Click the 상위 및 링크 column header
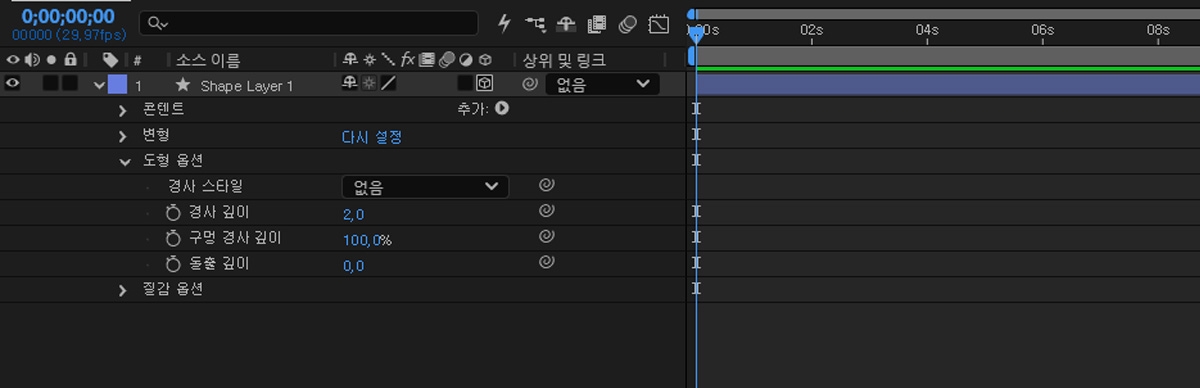 click(565, 60)
